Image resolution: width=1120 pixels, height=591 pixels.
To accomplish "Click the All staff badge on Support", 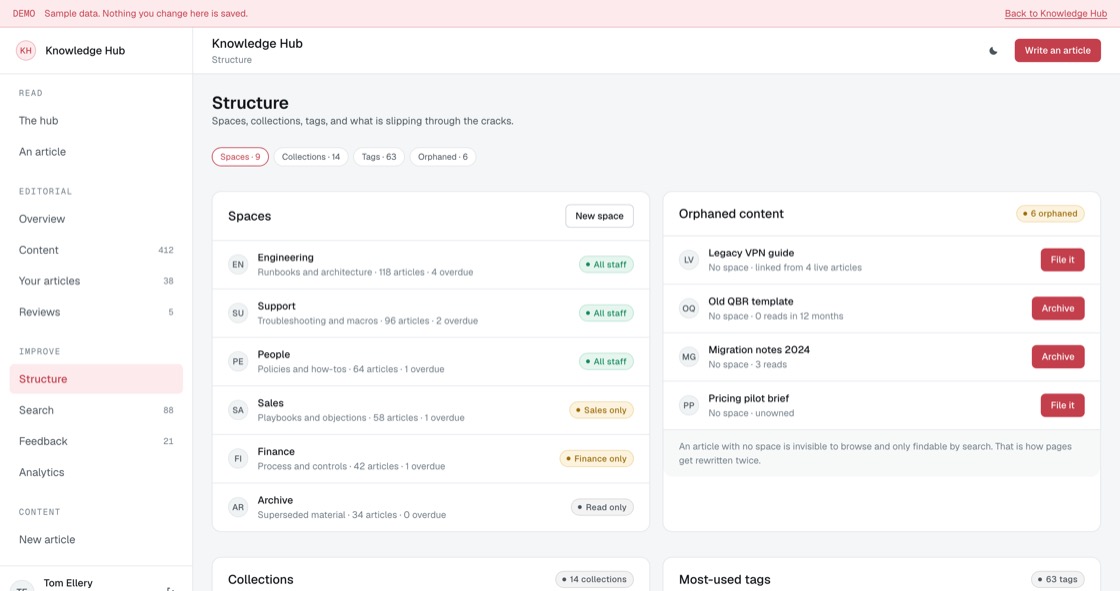I will click(x=606, y=313).
